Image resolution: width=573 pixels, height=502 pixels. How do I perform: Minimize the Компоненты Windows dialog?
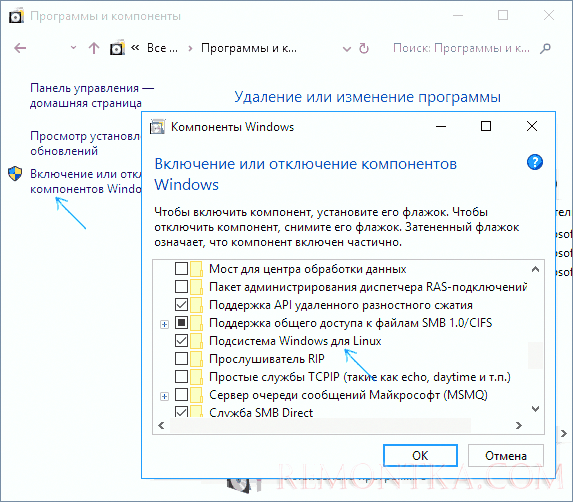tap(441, 126)
